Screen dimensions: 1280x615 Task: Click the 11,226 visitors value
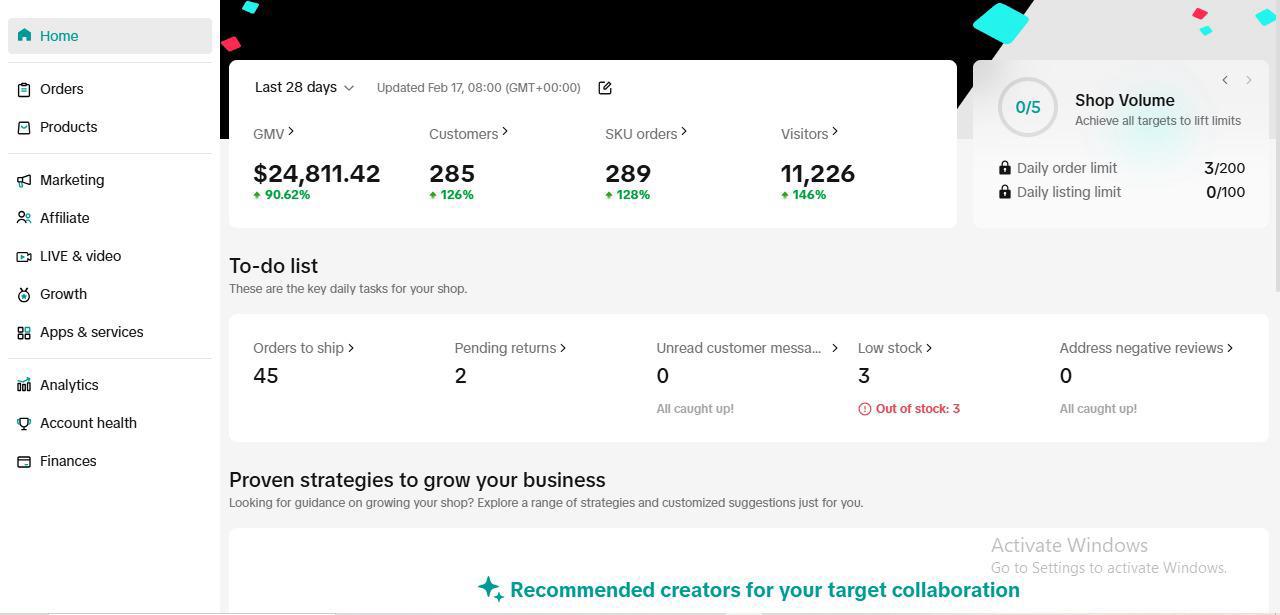[818, 174]
